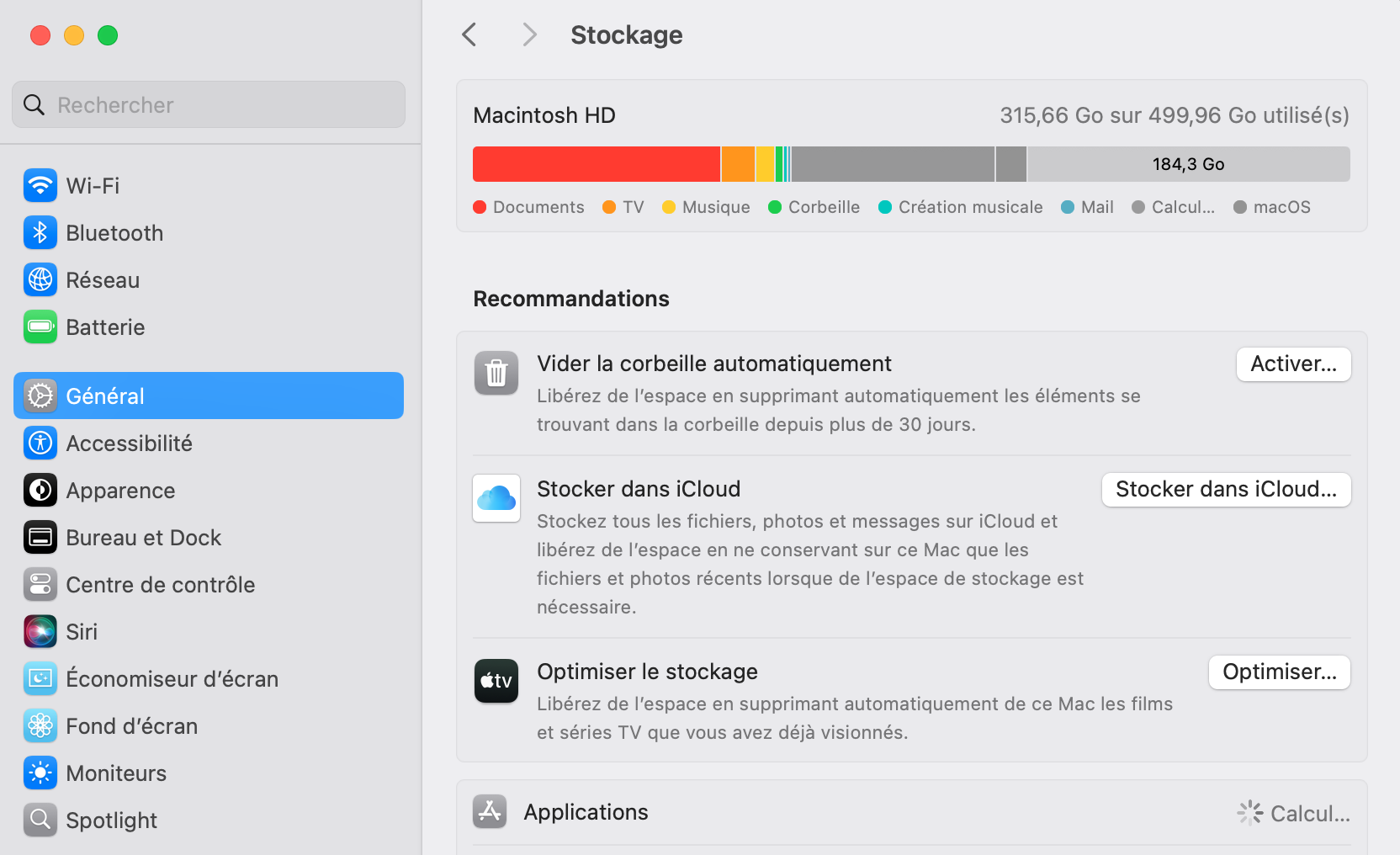Click the Siri label in sidebar

click(x=82, y=631)
